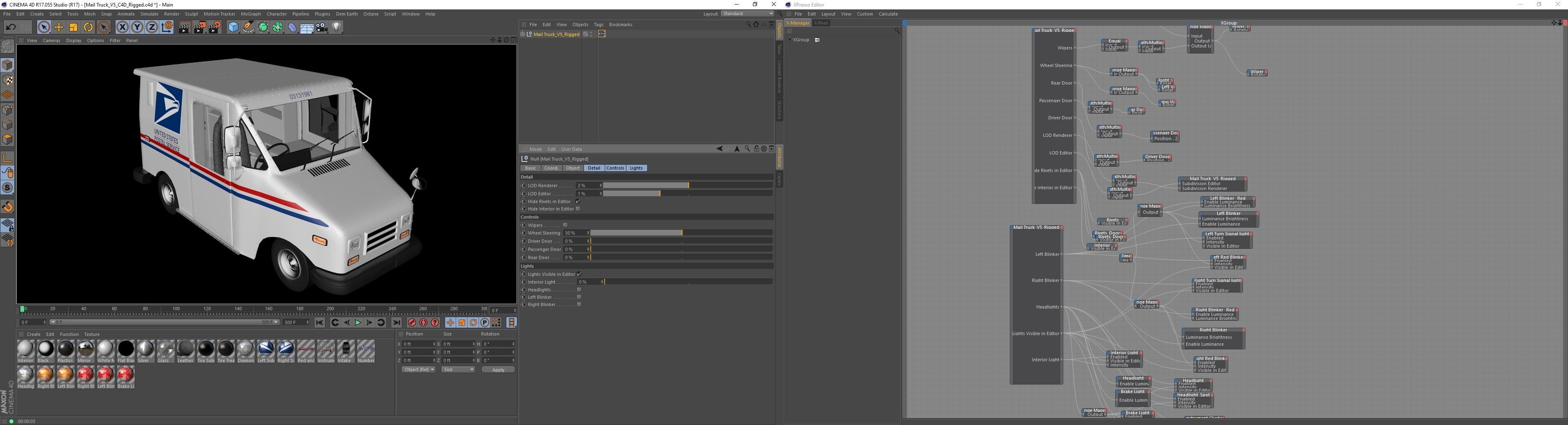Screen dimensions: 1568x425
Task: Open the Layout dropdown set to Standard
Action: [748, 13]
